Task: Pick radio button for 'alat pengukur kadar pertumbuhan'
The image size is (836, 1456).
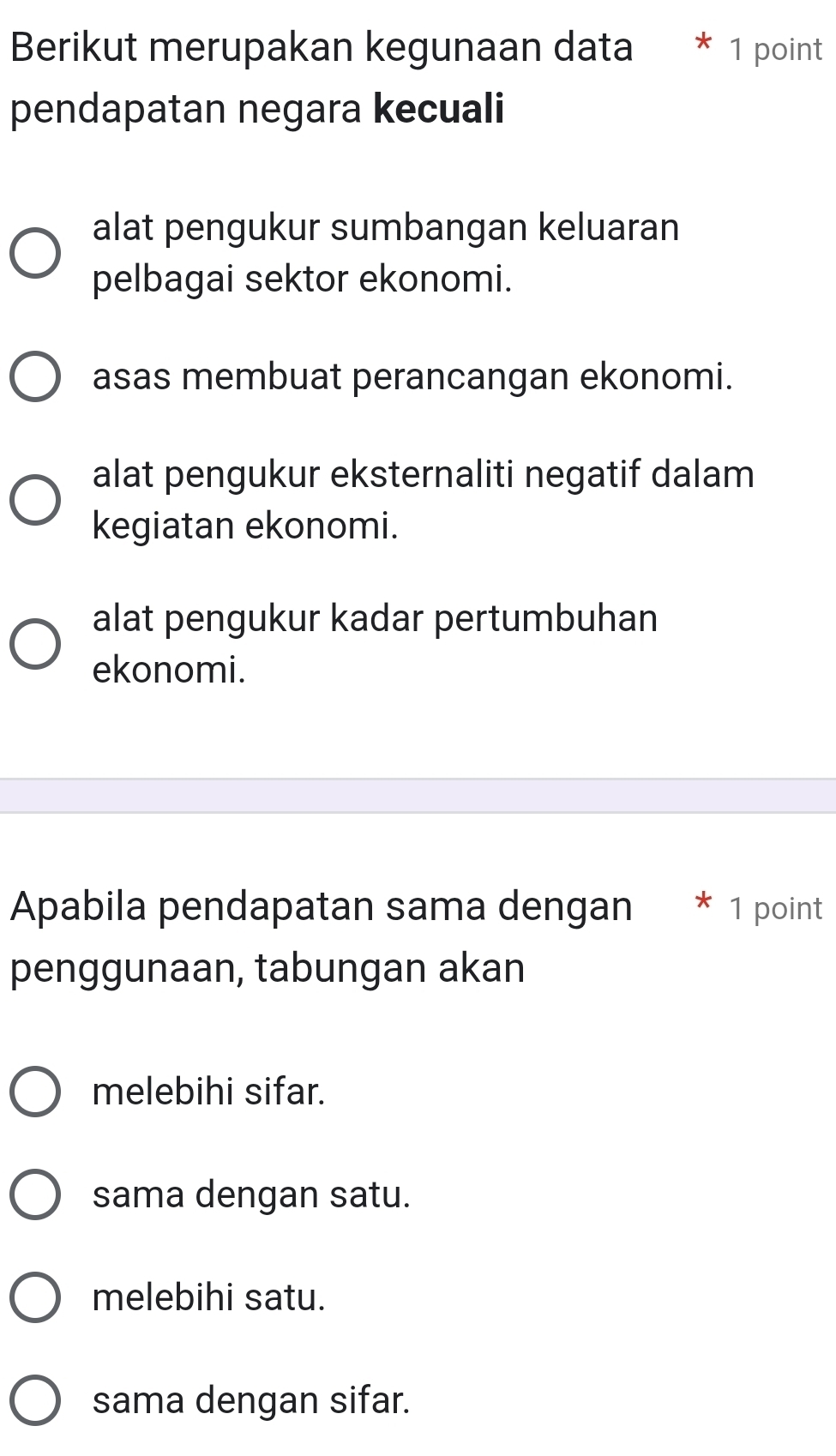Action: (x=35, y=643)
